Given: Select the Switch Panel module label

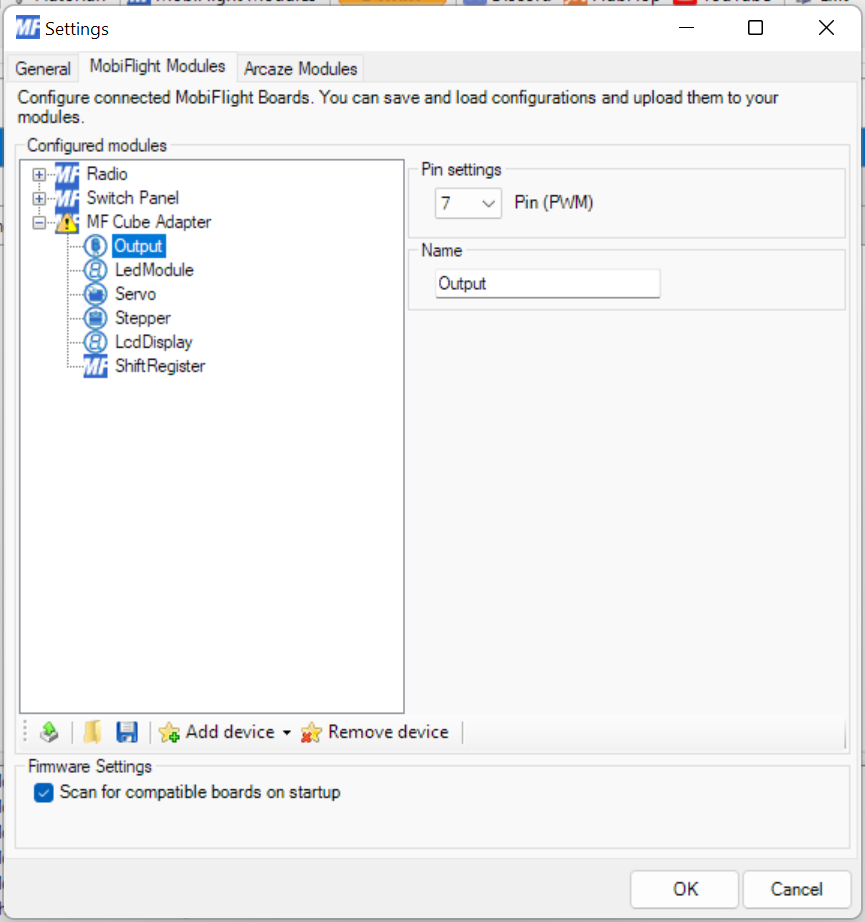Looking at the screenshot, I should (x=133, y=198).
